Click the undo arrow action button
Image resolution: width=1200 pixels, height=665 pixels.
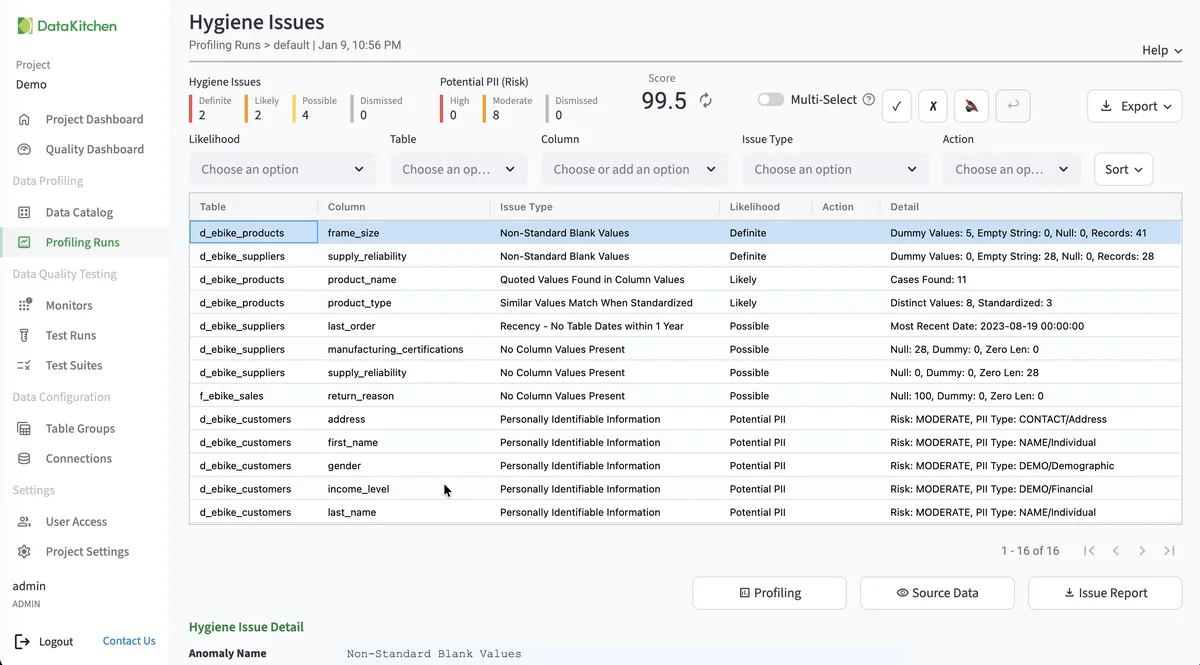tap(1012, 106)
